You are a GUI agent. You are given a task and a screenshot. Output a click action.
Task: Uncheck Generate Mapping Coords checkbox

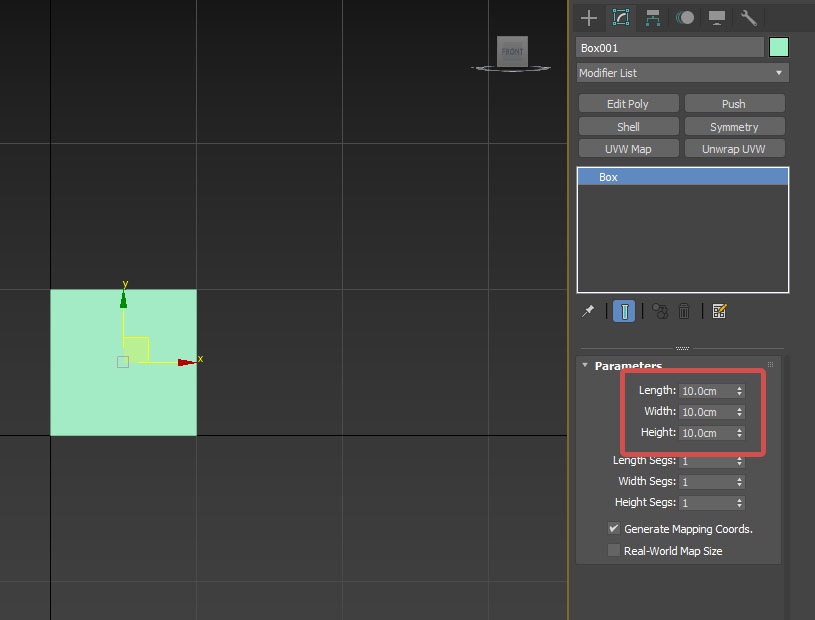[x=613, y=529]
